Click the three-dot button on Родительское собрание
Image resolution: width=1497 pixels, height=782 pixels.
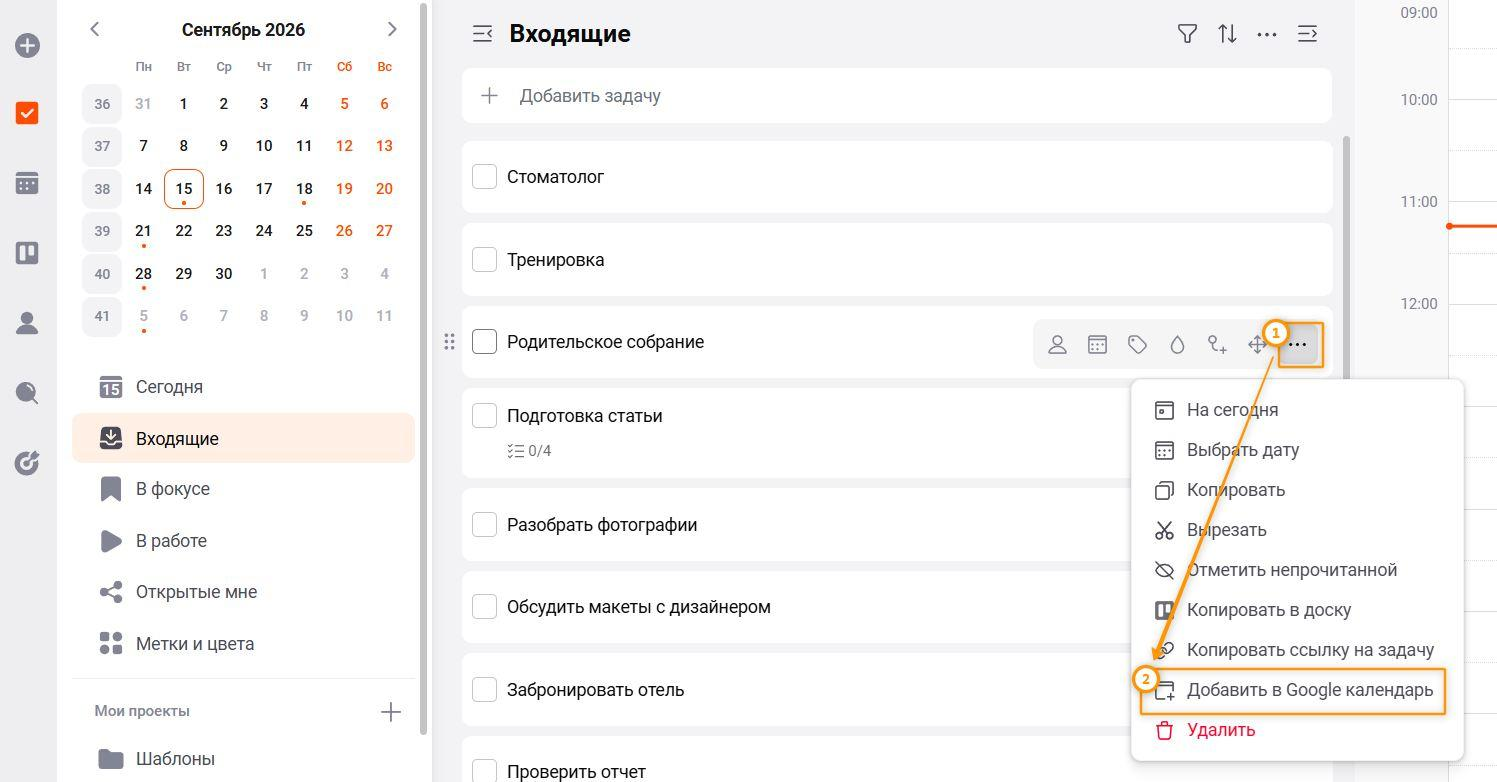coord(1298,345)
